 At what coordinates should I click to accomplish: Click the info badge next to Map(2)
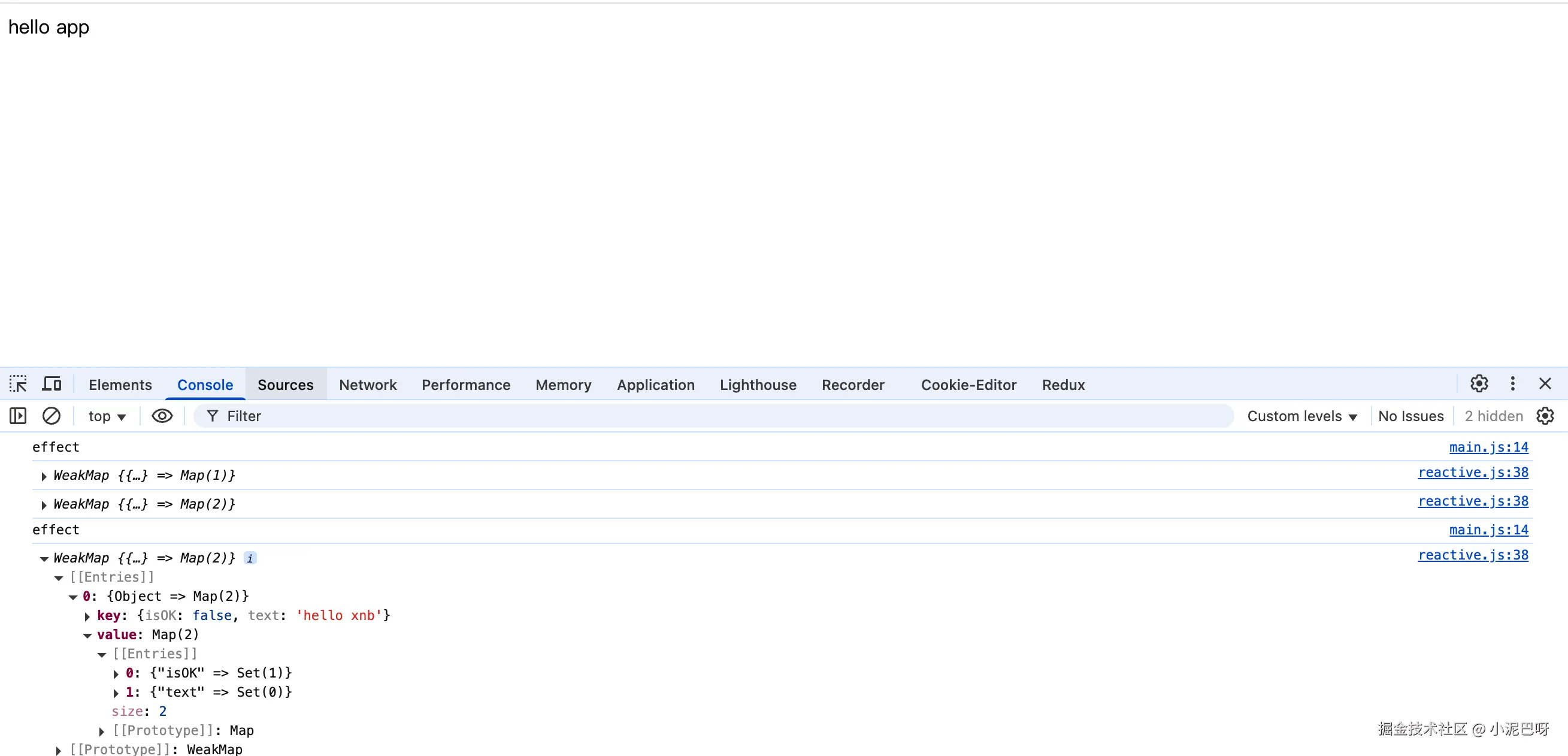(x=250, y=558)
